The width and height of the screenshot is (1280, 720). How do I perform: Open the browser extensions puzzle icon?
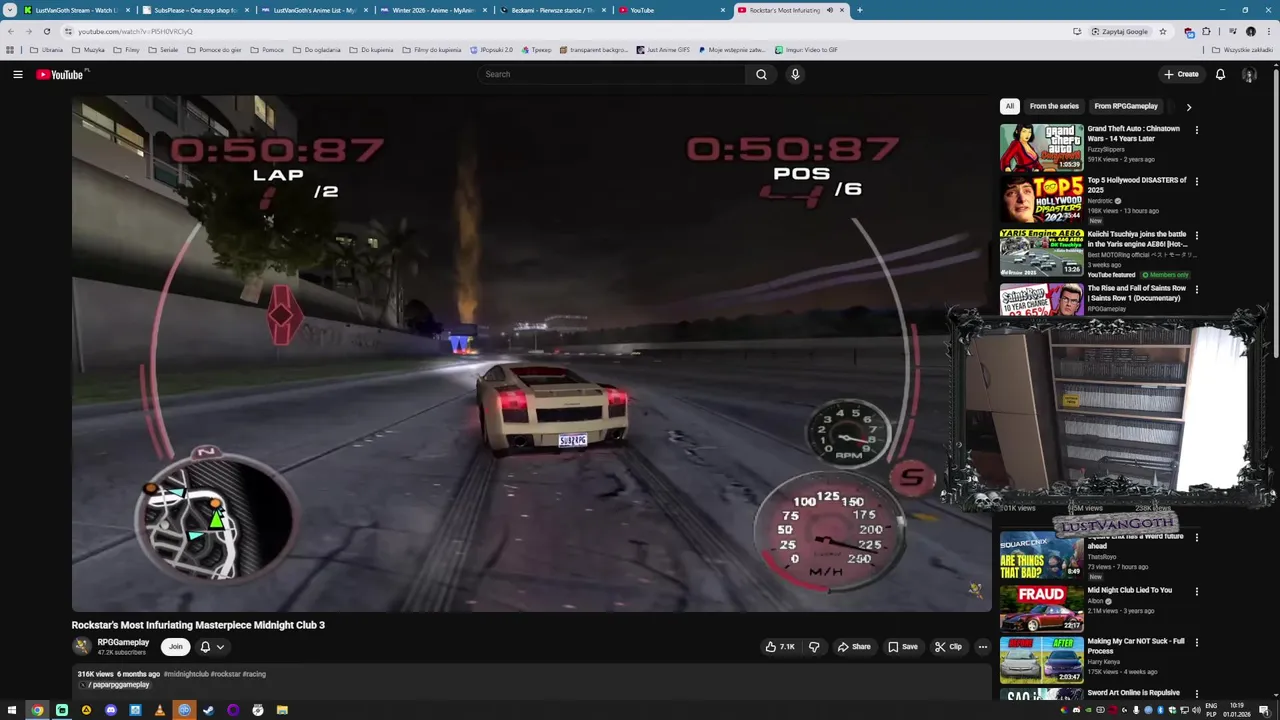pos(1206,31)
